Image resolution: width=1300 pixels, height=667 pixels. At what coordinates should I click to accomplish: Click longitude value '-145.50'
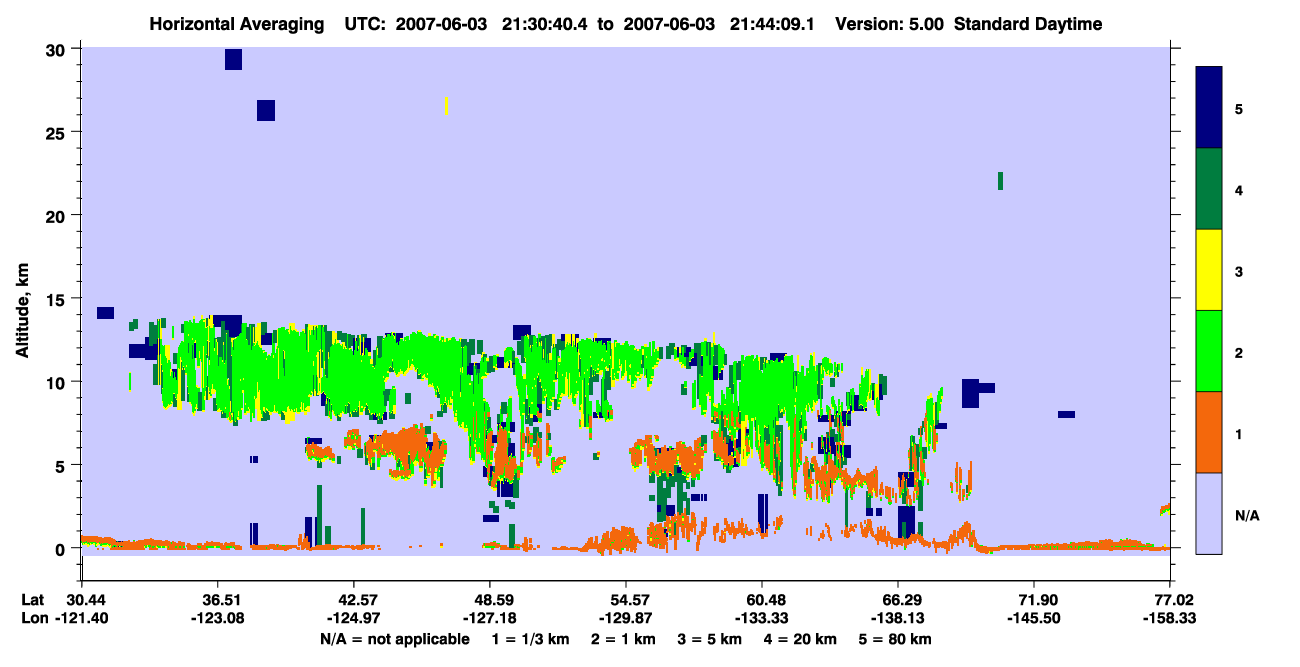point(1034,618)
